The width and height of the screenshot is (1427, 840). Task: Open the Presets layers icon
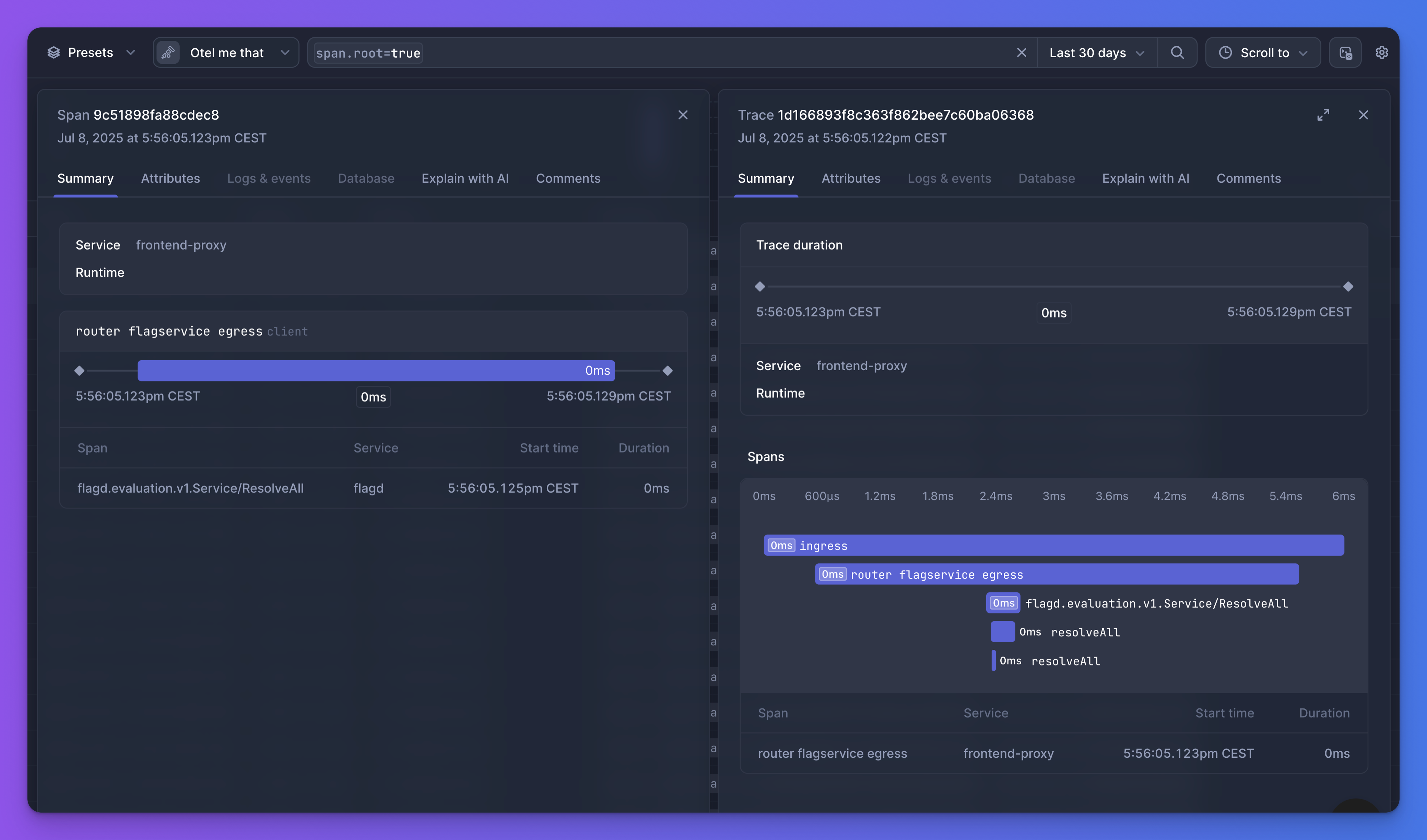coord(54,53)
